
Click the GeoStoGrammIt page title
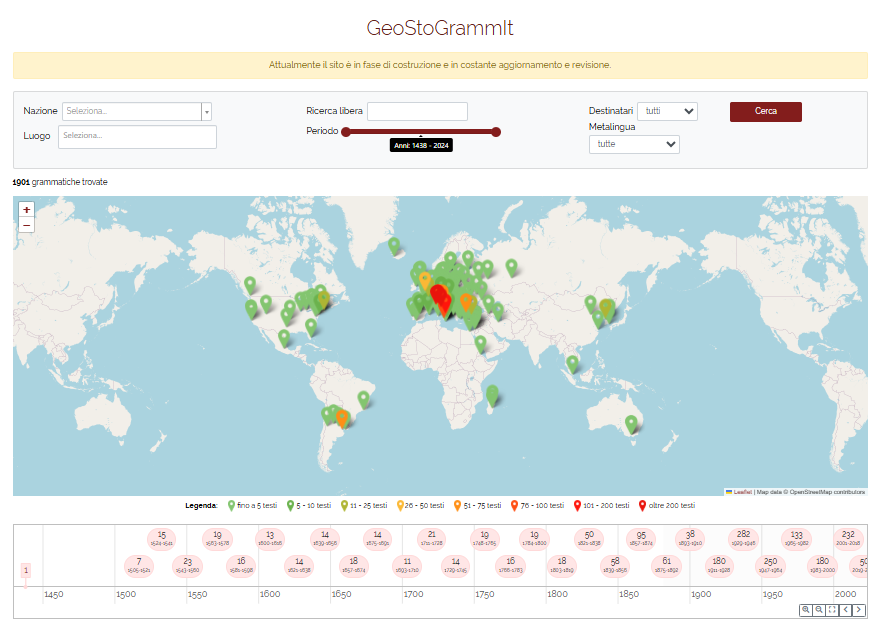440,28
